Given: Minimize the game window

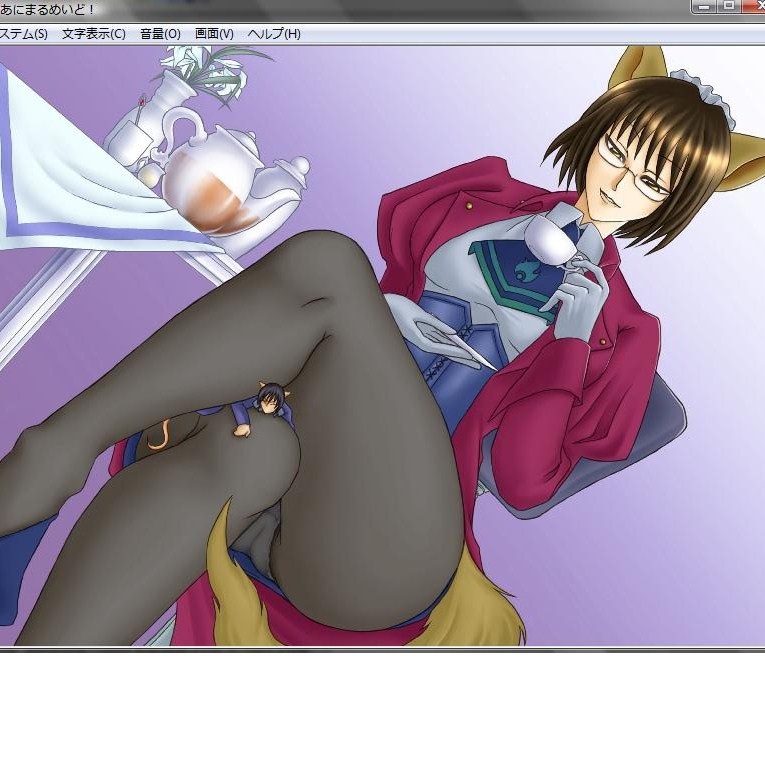Looking at the screenshot, I should coord(704,6).
